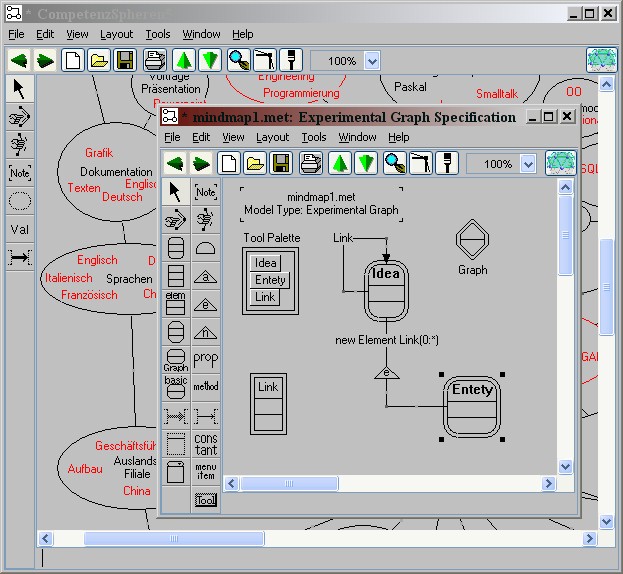Select the Idea node in the diagram
The image size is (623, 574).
click(386, 291)
